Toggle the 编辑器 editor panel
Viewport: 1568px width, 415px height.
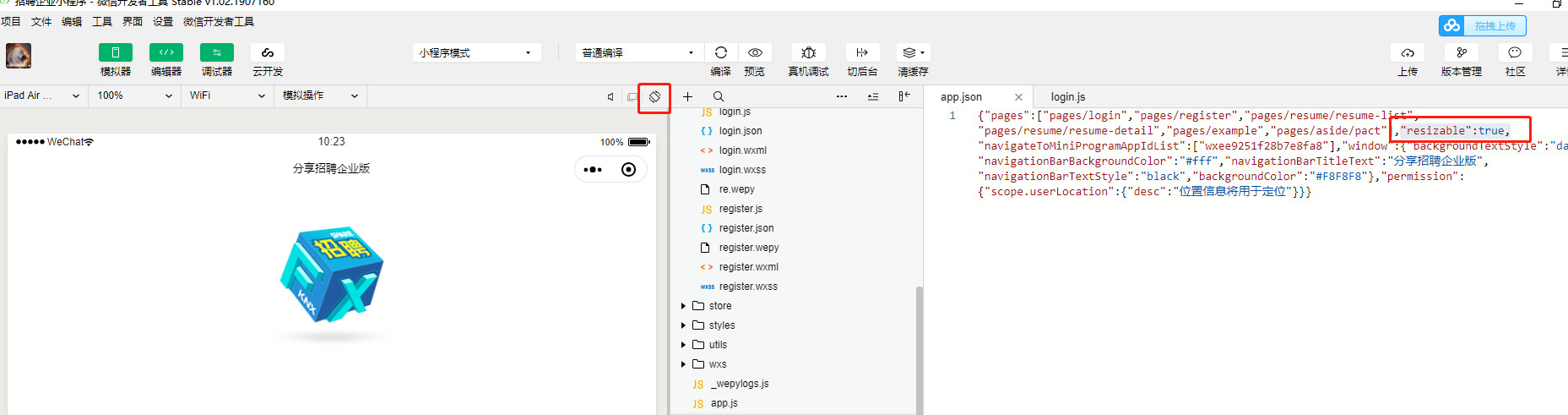click(166, 52)
